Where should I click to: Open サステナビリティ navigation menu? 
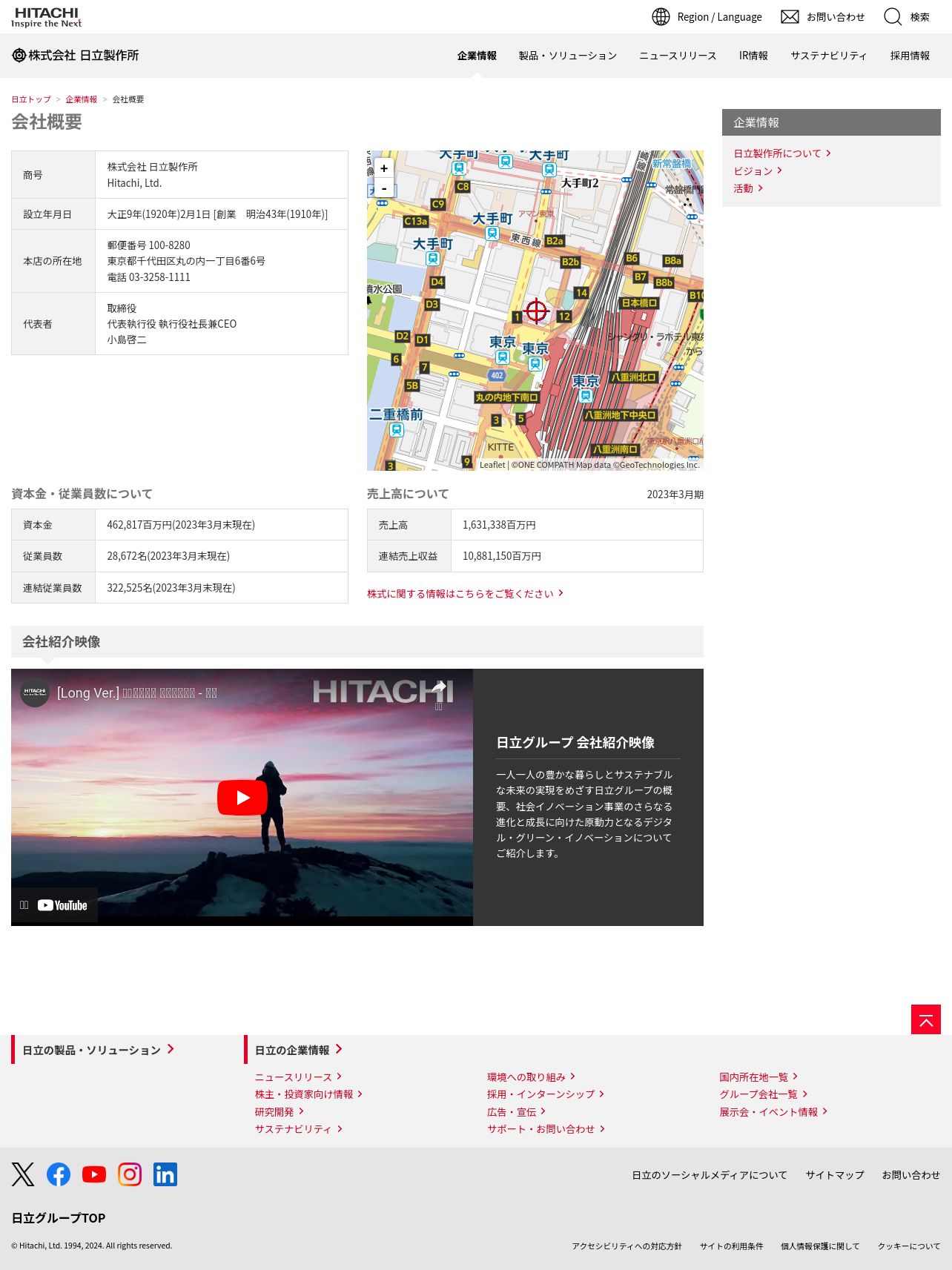tap(829, 56)
